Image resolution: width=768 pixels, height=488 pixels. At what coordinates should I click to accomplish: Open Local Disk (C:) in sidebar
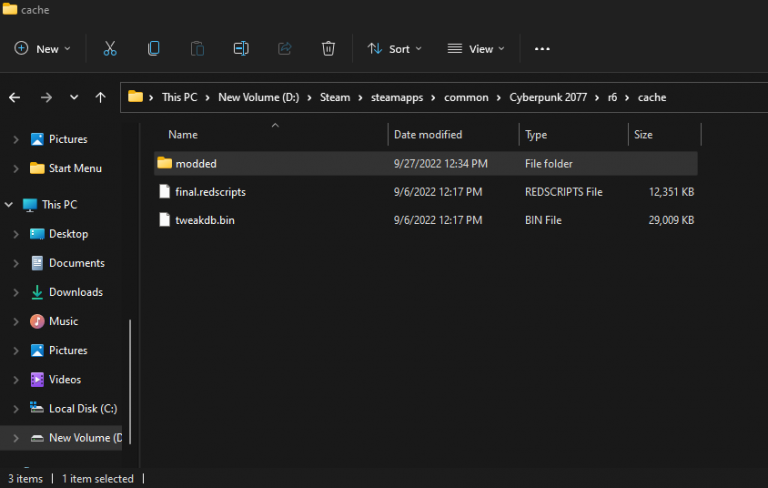click(84, 408)
